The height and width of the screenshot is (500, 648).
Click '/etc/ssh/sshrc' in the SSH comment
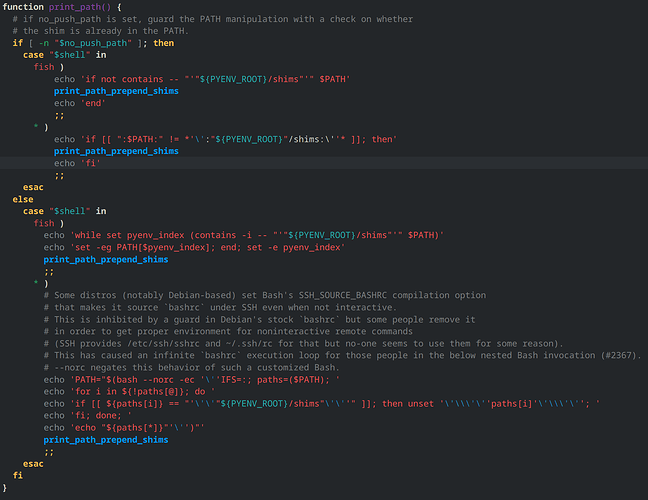pos(163,343)
